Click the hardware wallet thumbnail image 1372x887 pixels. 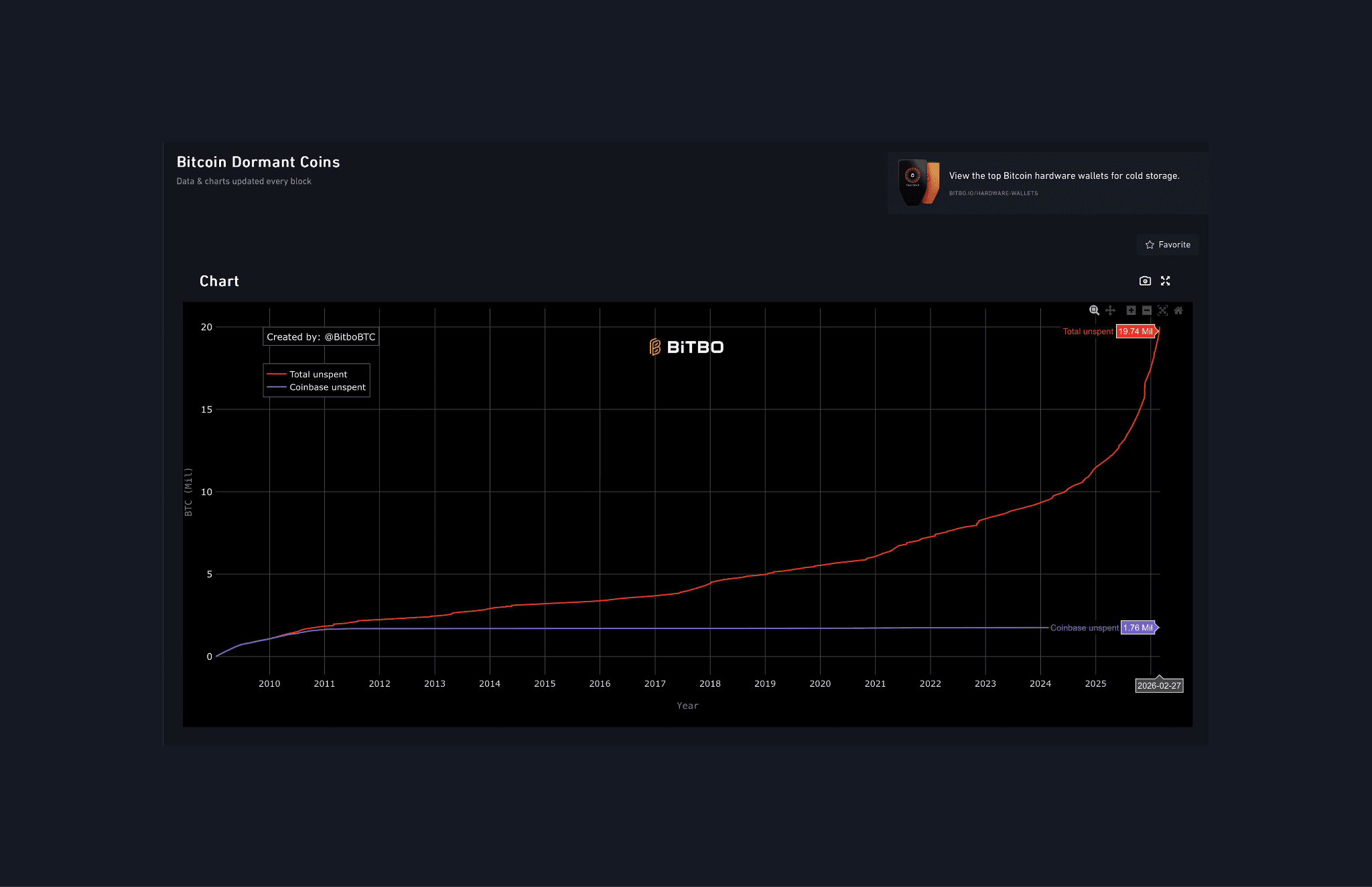(918, 182)
